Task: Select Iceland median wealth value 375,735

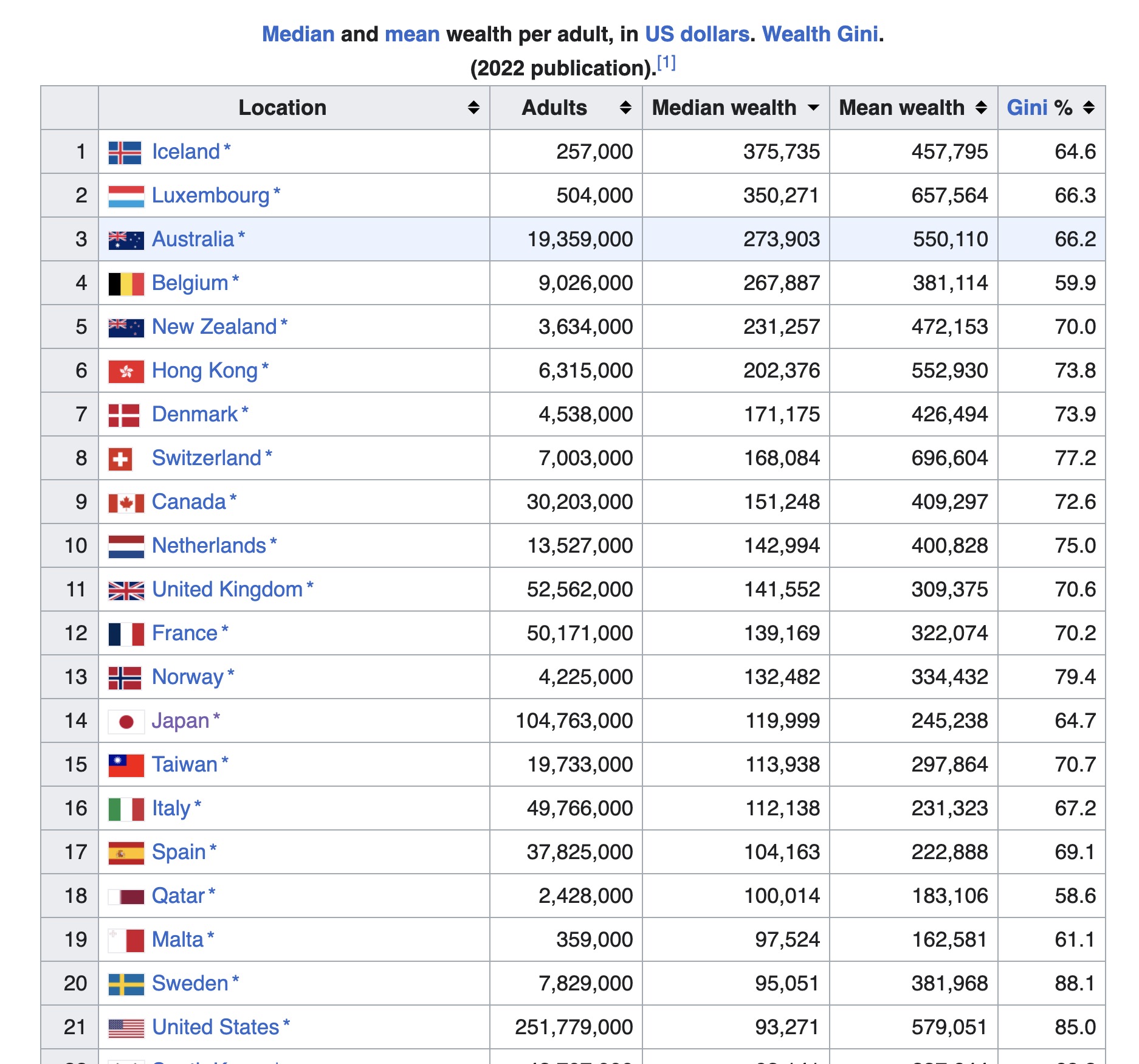Action: click(782, 151)
